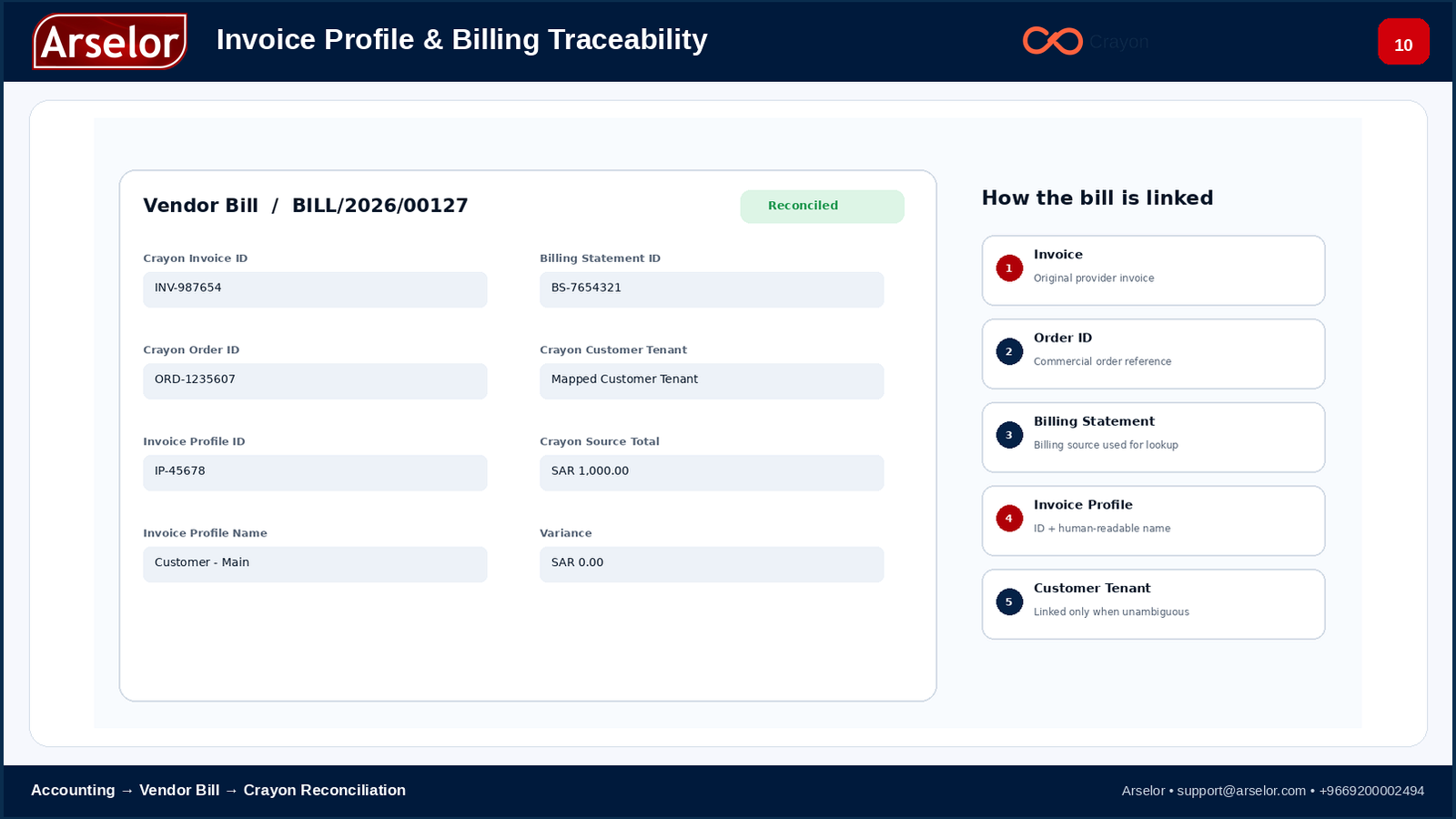Click Accounting in the footer breadcrumb
Image resolution: width=1456 pixels, height=819 pixels.
pos(73,790)
